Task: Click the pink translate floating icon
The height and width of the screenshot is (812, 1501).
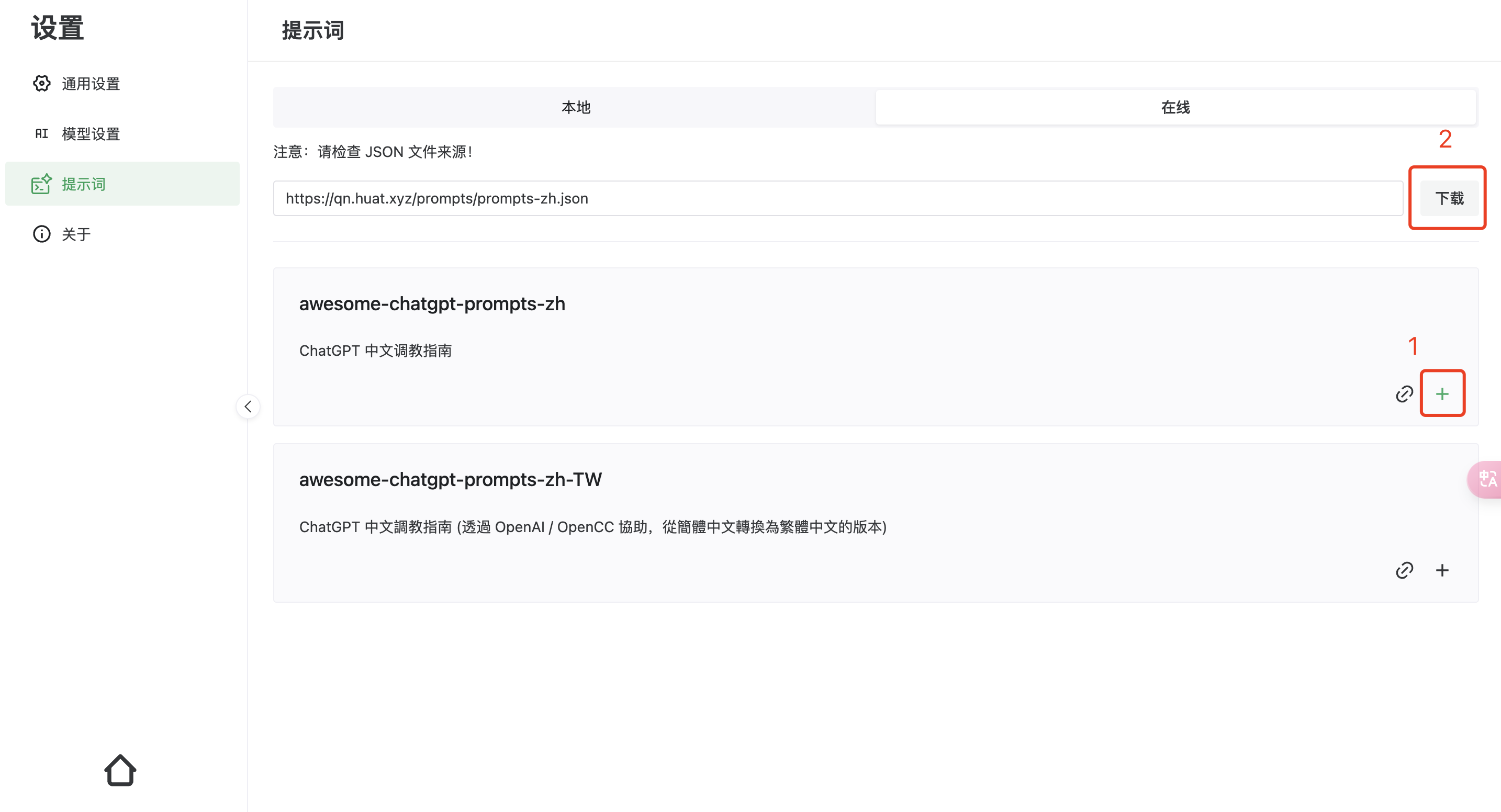Action: tap(1486, 479)
